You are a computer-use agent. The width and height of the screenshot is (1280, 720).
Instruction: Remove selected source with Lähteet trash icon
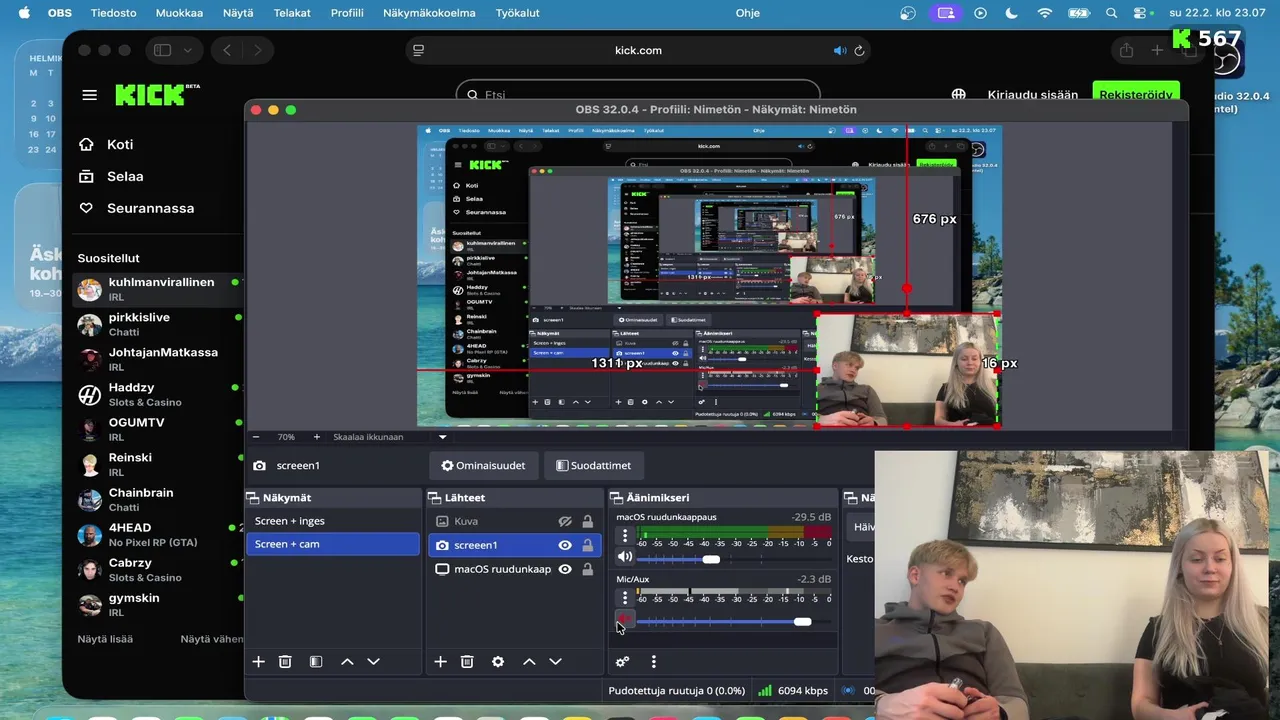[467, 662]
